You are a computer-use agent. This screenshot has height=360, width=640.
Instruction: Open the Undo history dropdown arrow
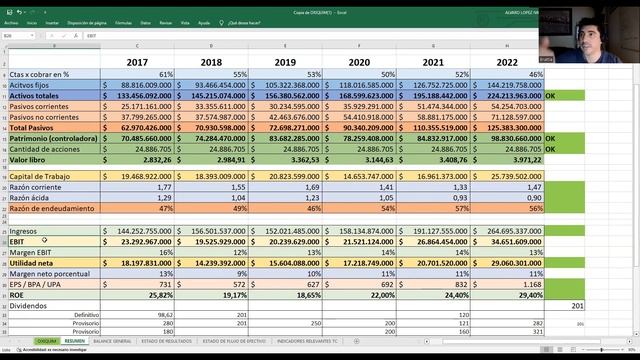pos(24,12)
